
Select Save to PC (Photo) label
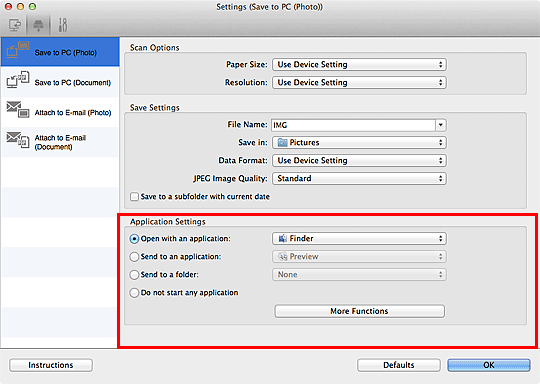(x=65, y=53)
